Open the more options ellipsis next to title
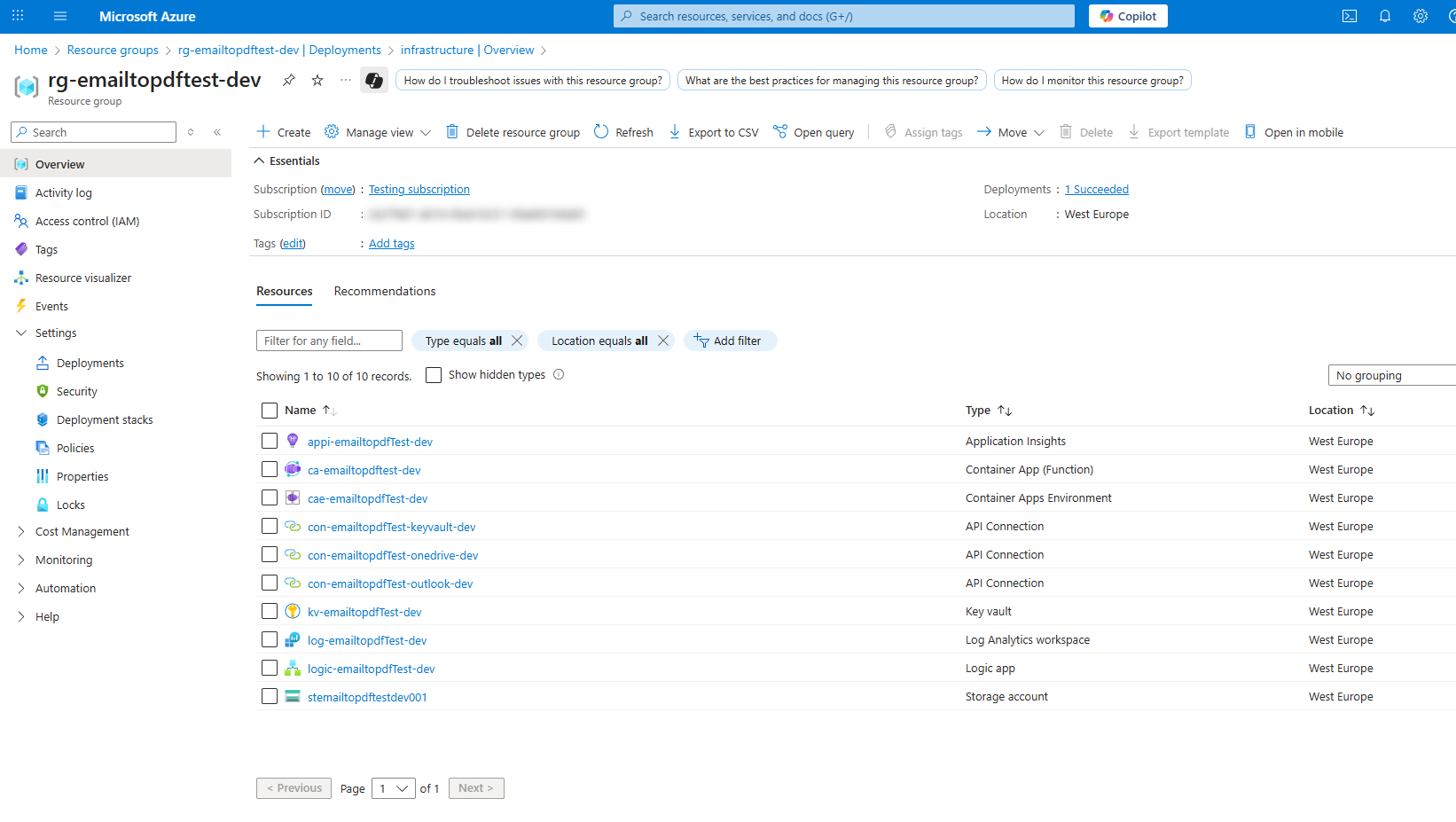The height and width of the screenshot is (822, 1456). [346, 80]
